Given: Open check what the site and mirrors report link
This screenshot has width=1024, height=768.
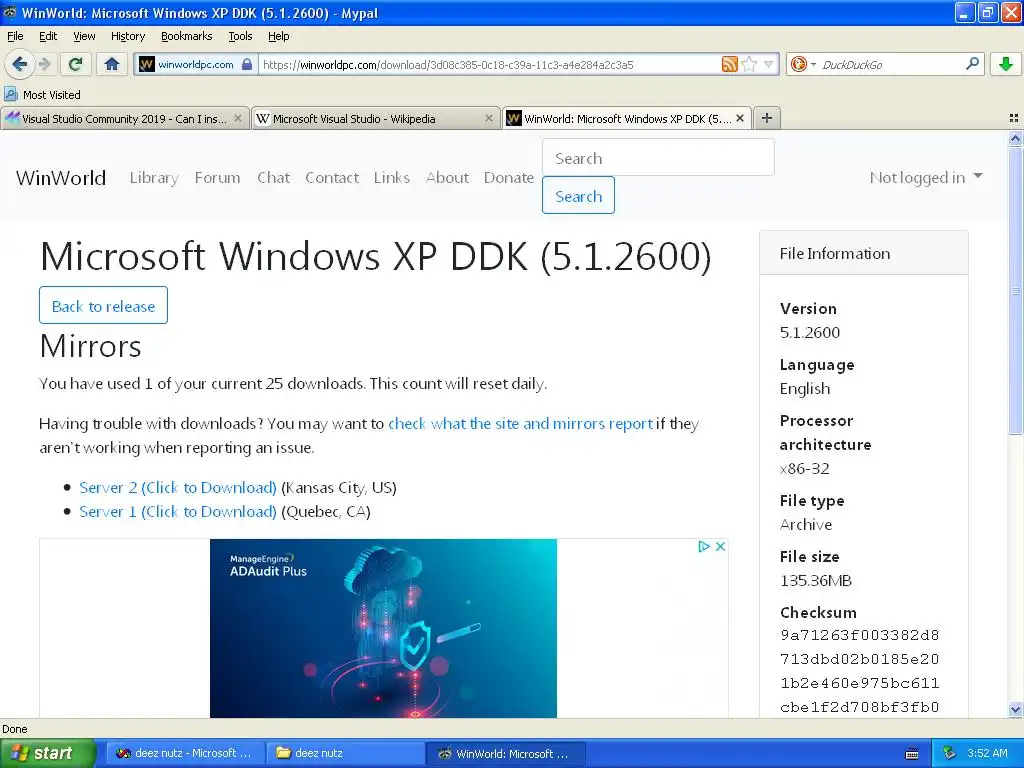Looking at the screenshot, I should point(520,424).
